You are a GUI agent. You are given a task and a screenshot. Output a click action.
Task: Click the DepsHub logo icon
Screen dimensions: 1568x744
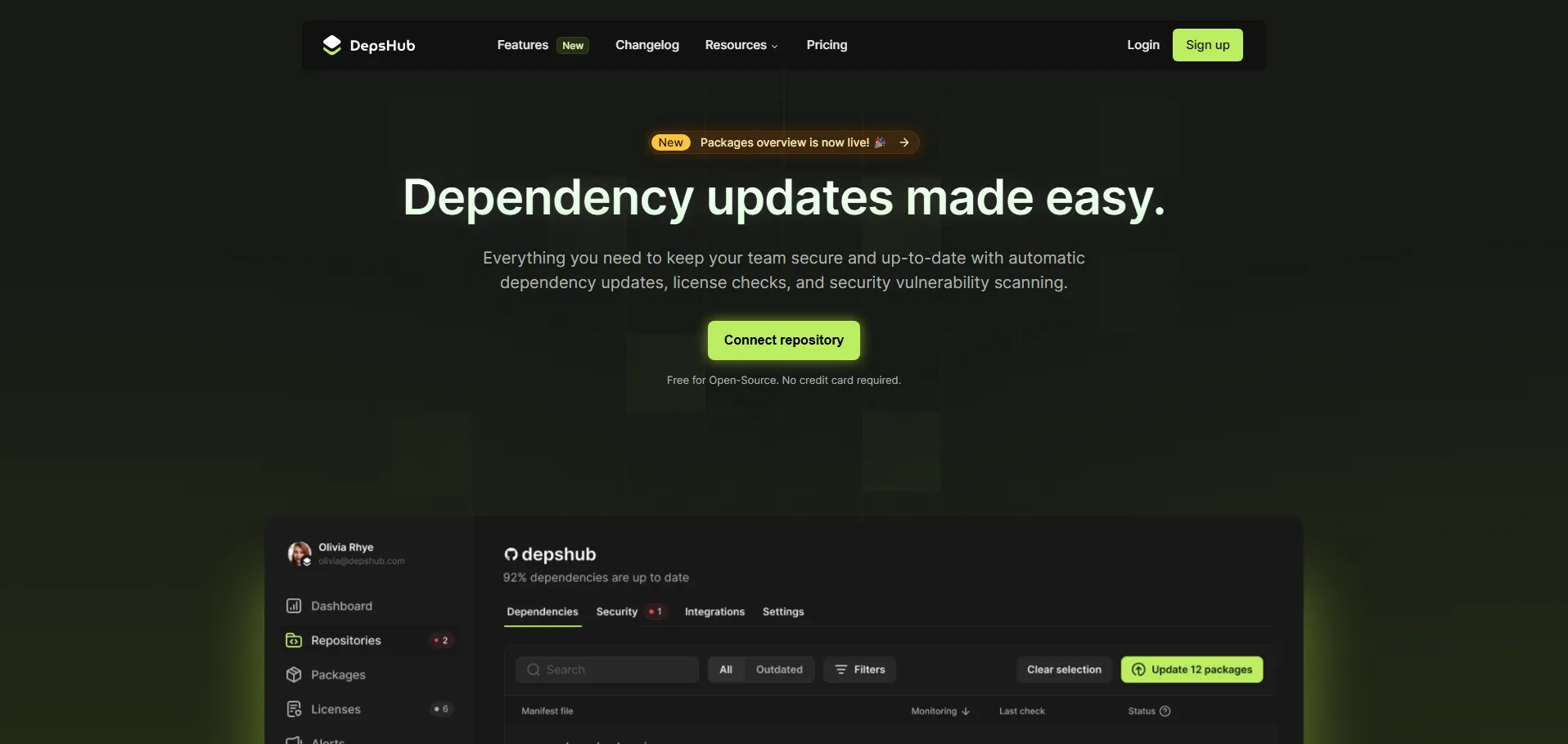click(x=331, y=45)
